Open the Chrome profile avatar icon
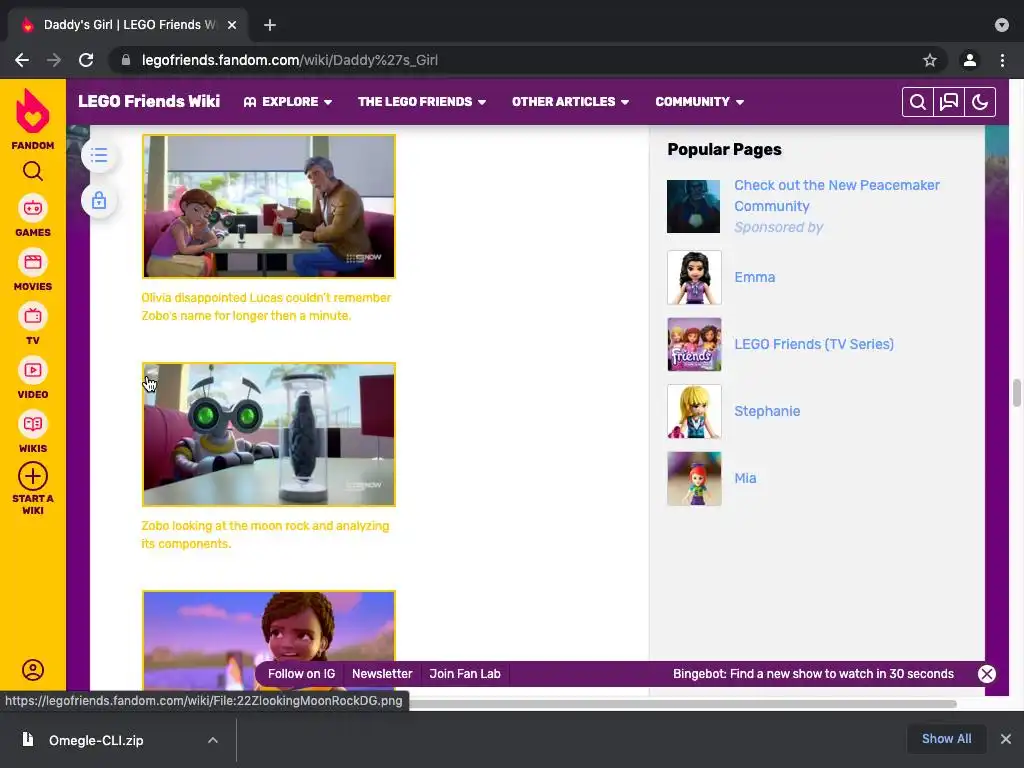Screen dimensions: 1024x768 click(970, 60)
